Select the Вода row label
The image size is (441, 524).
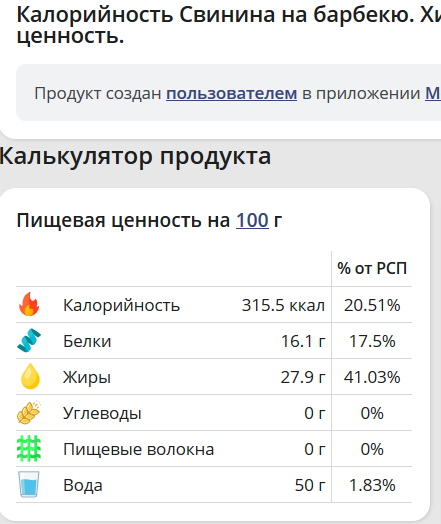coord(83,485)
